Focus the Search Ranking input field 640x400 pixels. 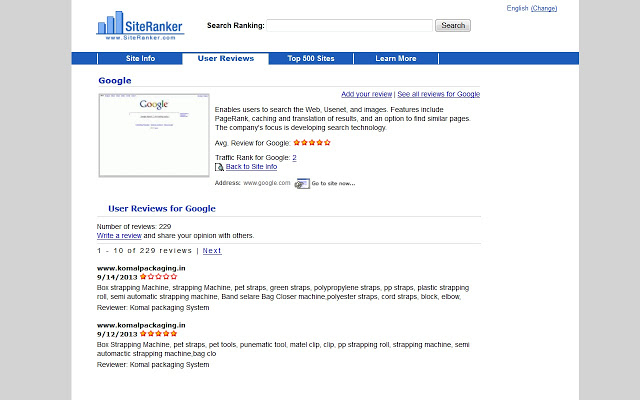(x=349, y=25)
